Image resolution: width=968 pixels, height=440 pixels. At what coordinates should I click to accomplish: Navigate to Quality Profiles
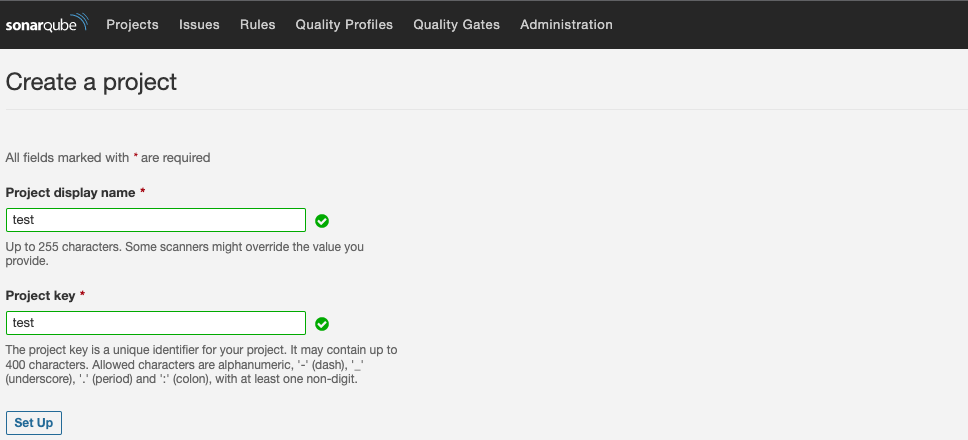pyautogui.click(x=344, y=24)
